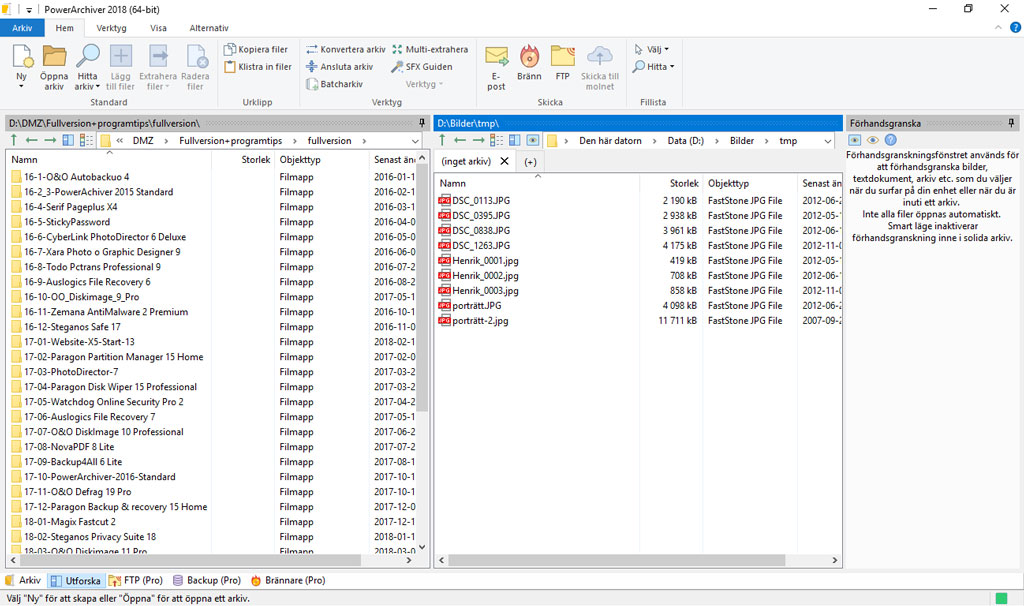Toggle list view icon in left pane toolbar
Screen dimensions: 1024x606
[86, 140]
